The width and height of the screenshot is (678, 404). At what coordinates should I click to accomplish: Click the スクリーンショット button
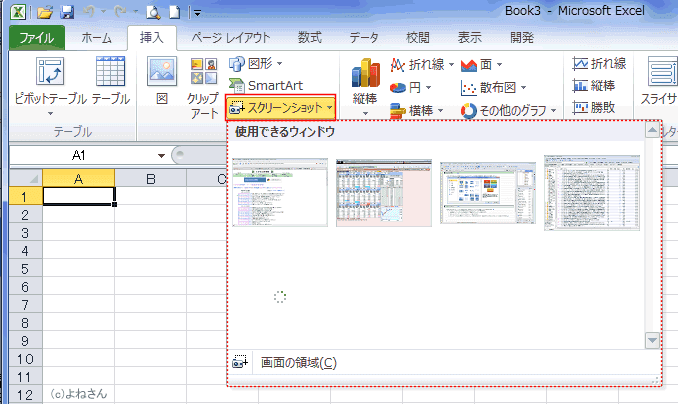click(x=278, y=106)
